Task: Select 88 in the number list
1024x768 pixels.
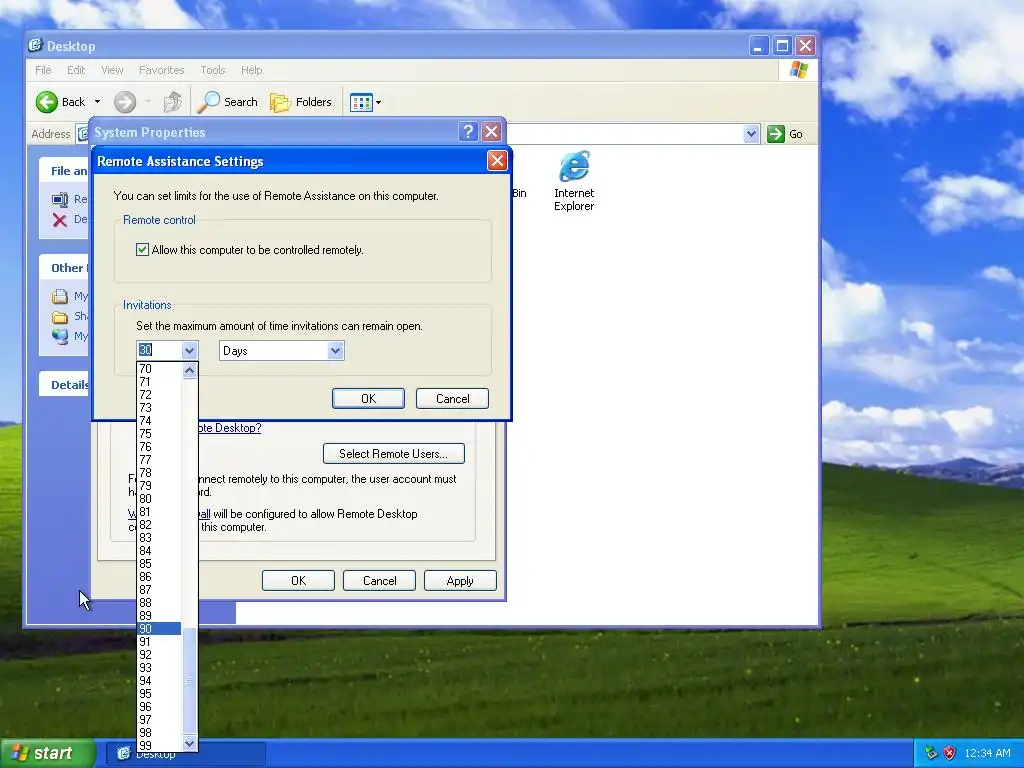Action: [159, 603]
